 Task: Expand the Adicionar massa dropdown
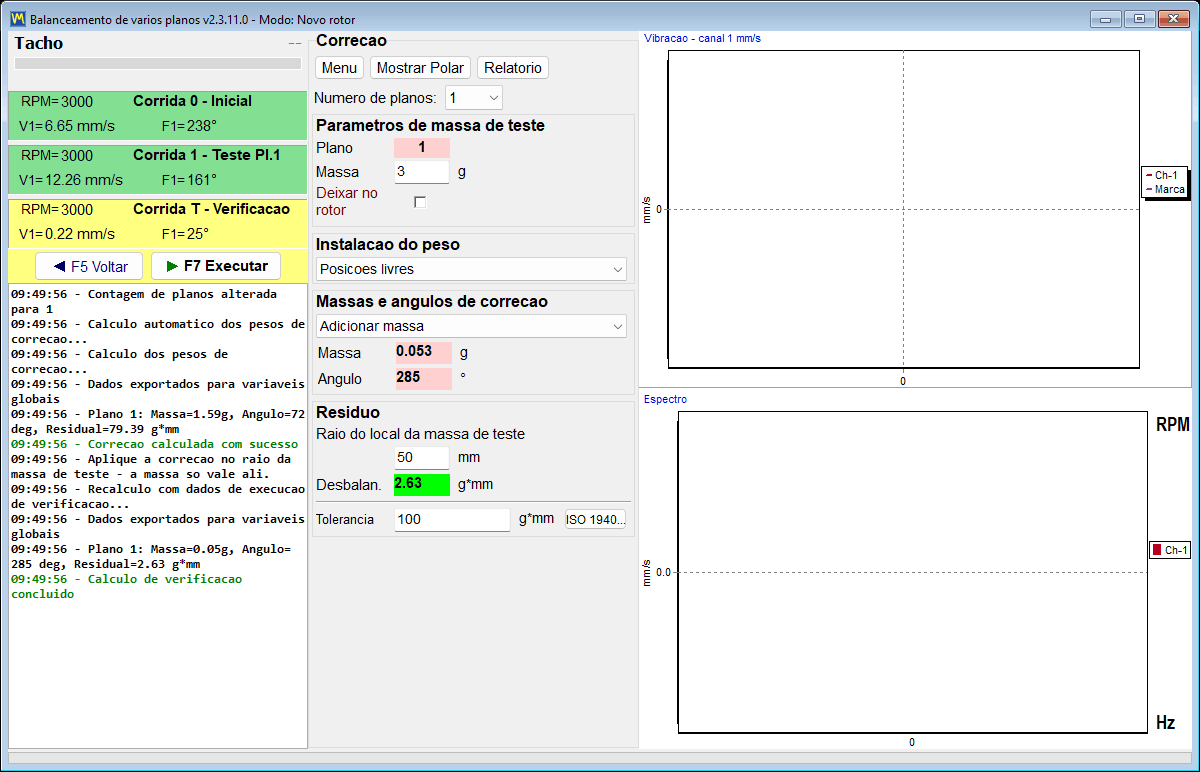(471, 326)
